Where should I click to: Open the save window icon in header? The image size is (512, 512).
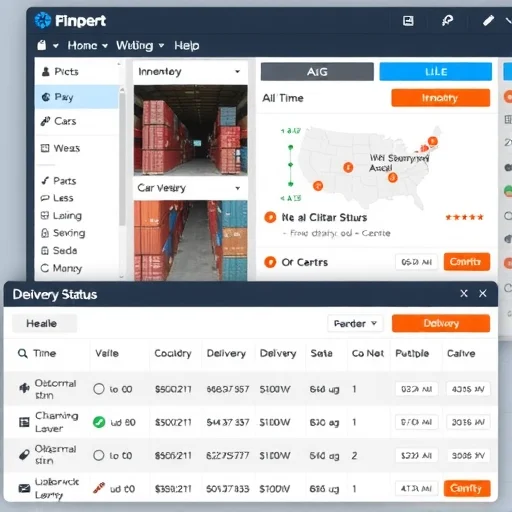(x=408, y=21)
